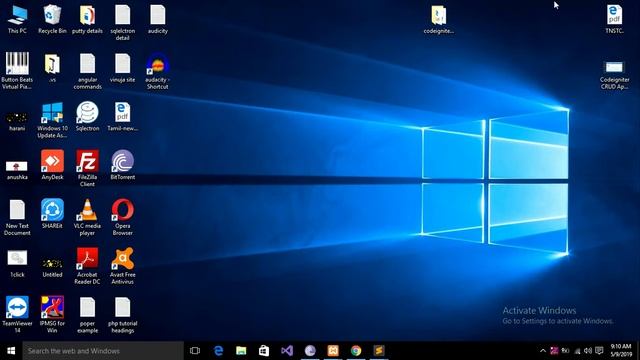
Task: Select the php tutorial headings file
Action: 122,315
